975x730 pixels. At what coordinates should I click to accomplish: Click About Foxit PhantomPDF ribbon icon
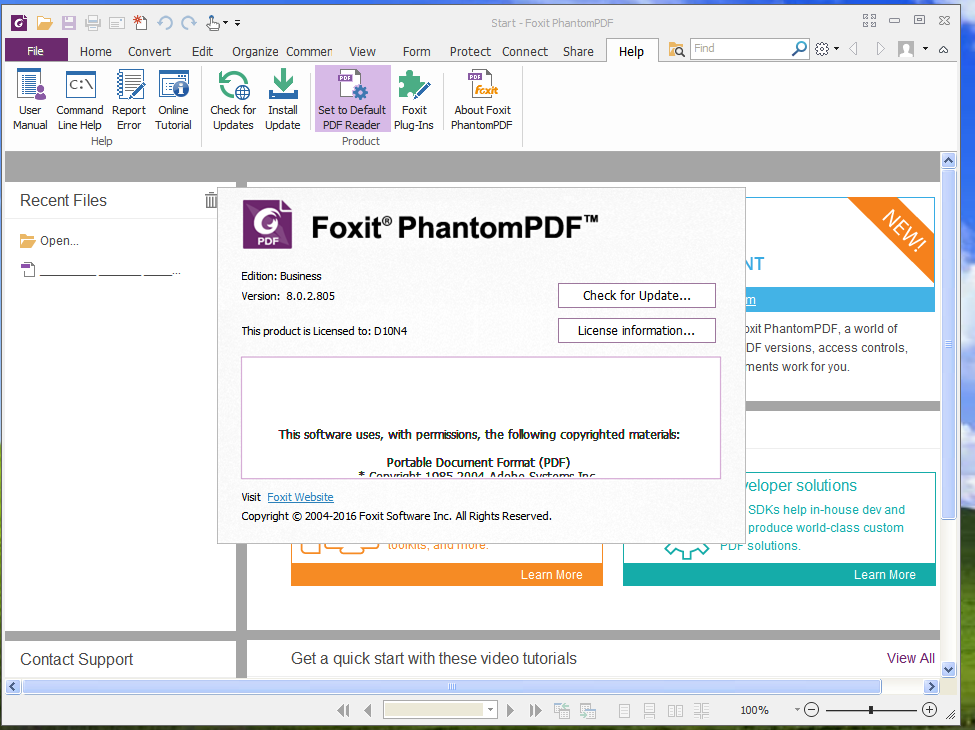pyautogui.click(x=482, y=99)
